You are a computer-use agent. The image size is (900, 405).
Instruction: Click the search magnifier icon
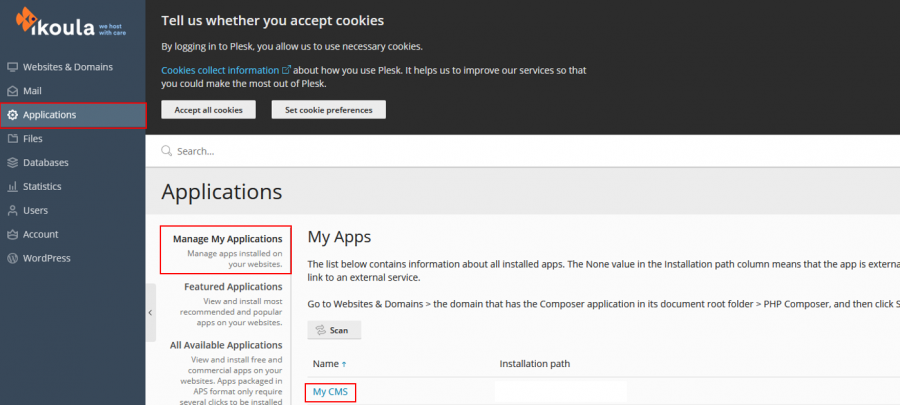coord(167,151)
